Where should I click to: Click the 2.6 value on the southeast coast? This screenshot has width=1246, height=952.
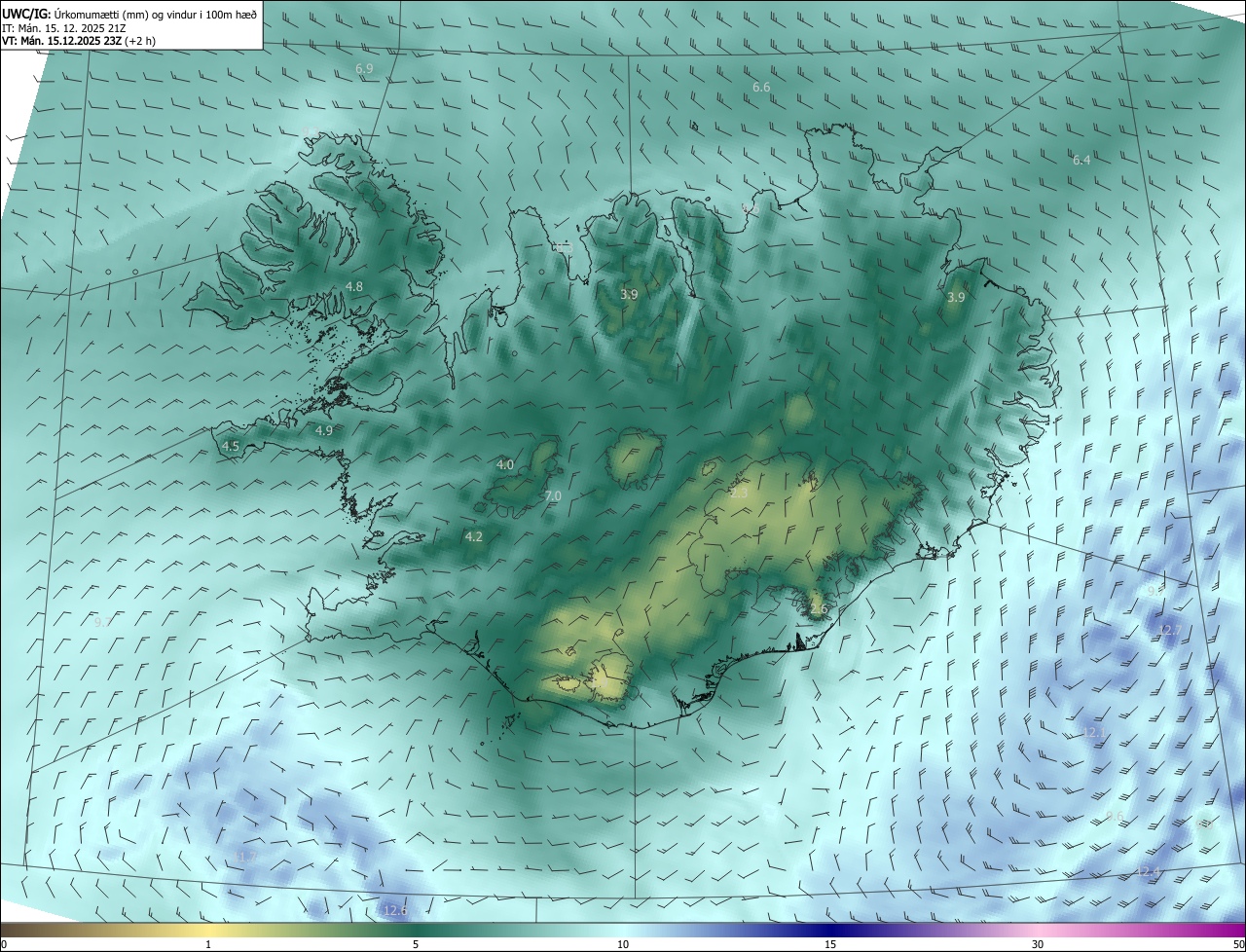click(x=819, y=609)
